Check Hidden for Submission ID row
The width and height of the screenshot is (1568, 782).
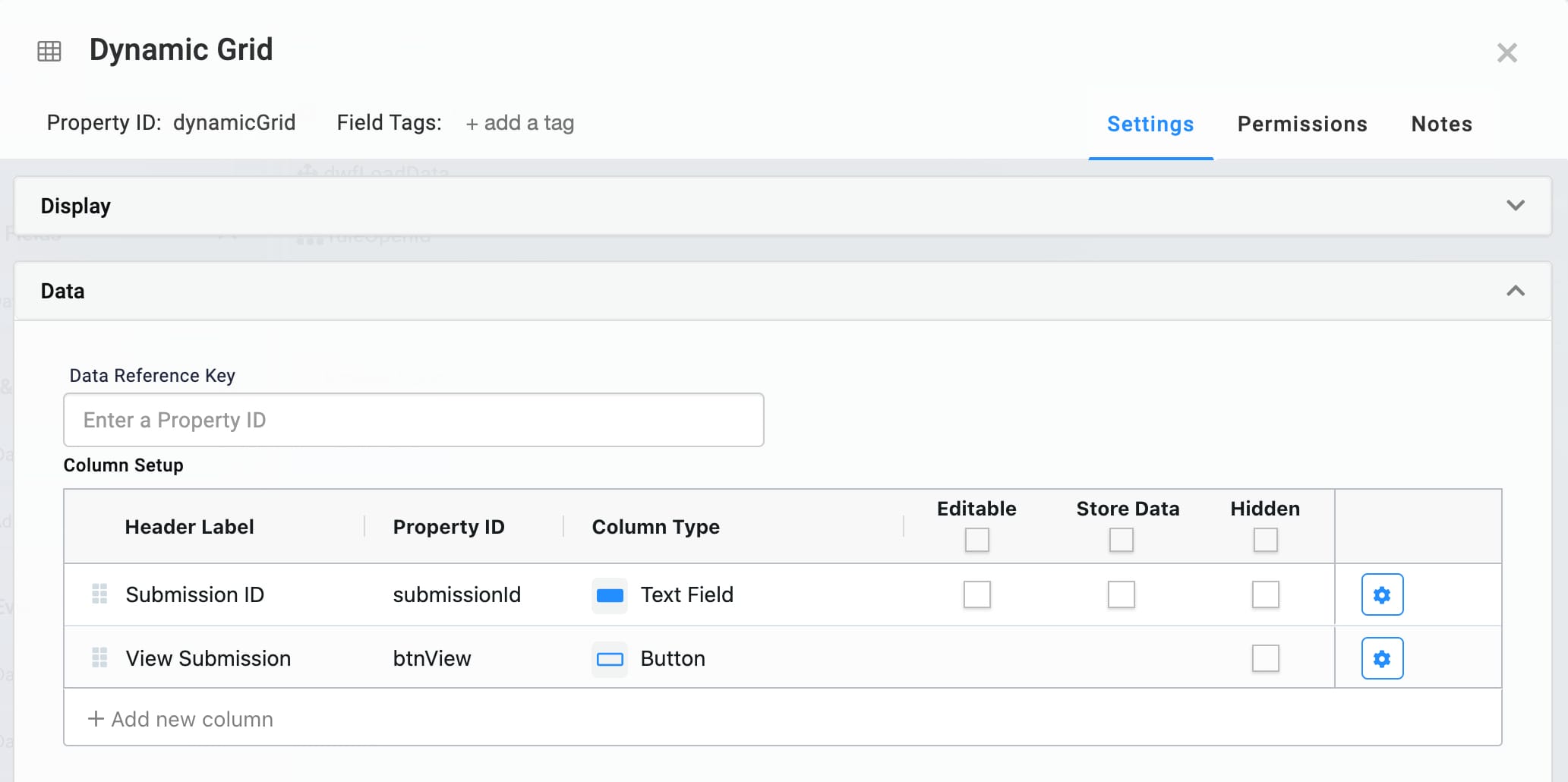1265,594
